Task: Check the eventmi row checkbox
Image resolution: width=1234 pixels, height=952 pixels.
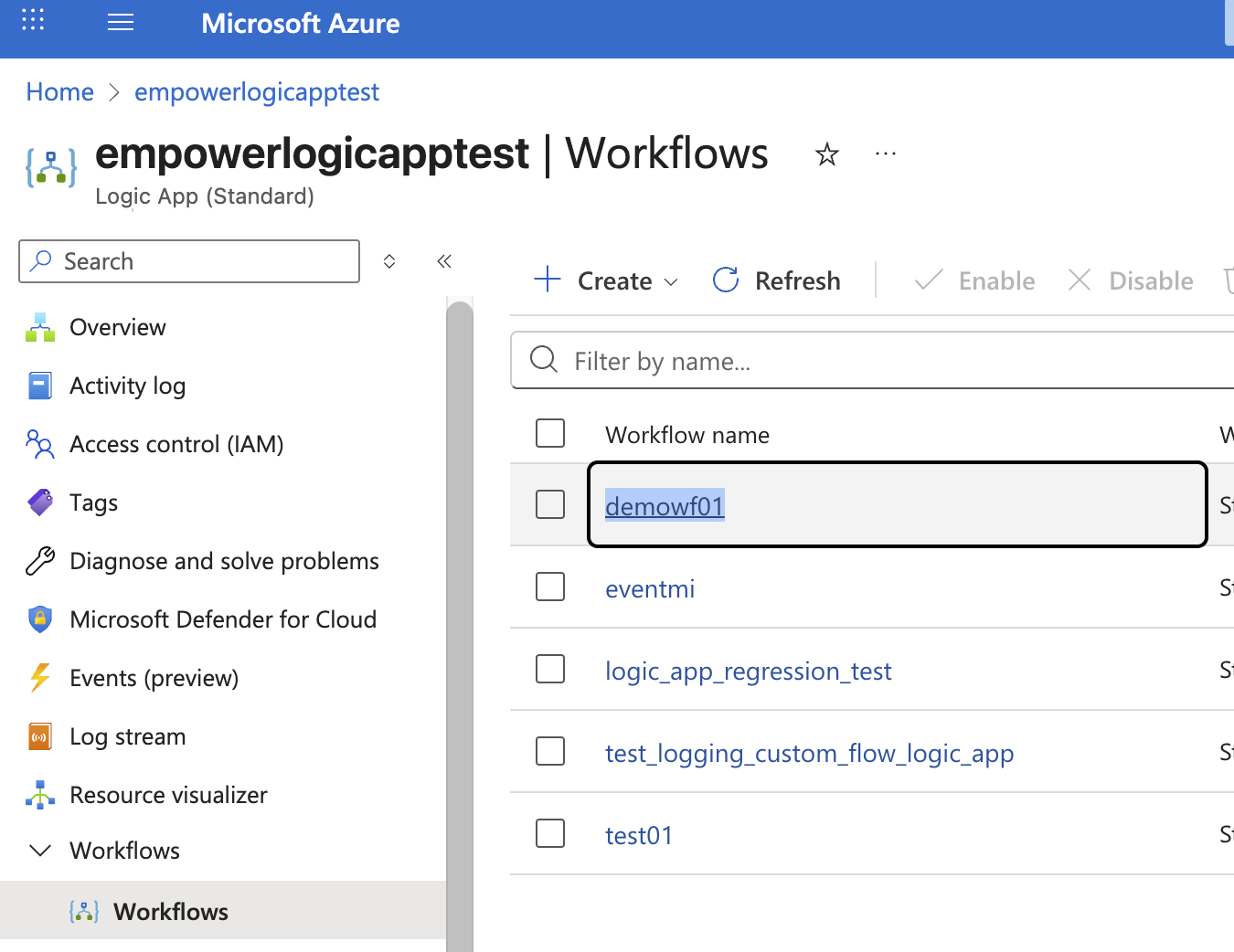Action: (x=550, y=587)
